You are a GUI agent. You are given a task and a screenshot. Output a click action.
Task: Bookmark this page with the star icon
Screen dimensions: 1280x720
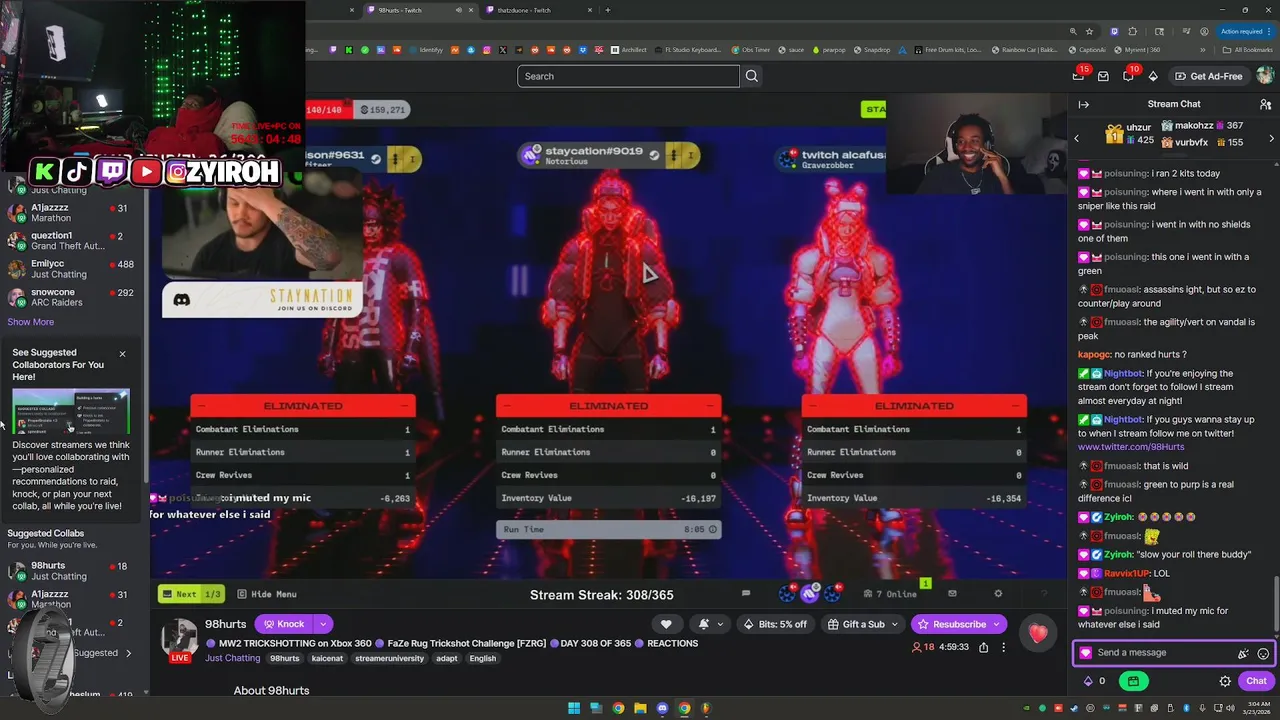click(1089, 31)
